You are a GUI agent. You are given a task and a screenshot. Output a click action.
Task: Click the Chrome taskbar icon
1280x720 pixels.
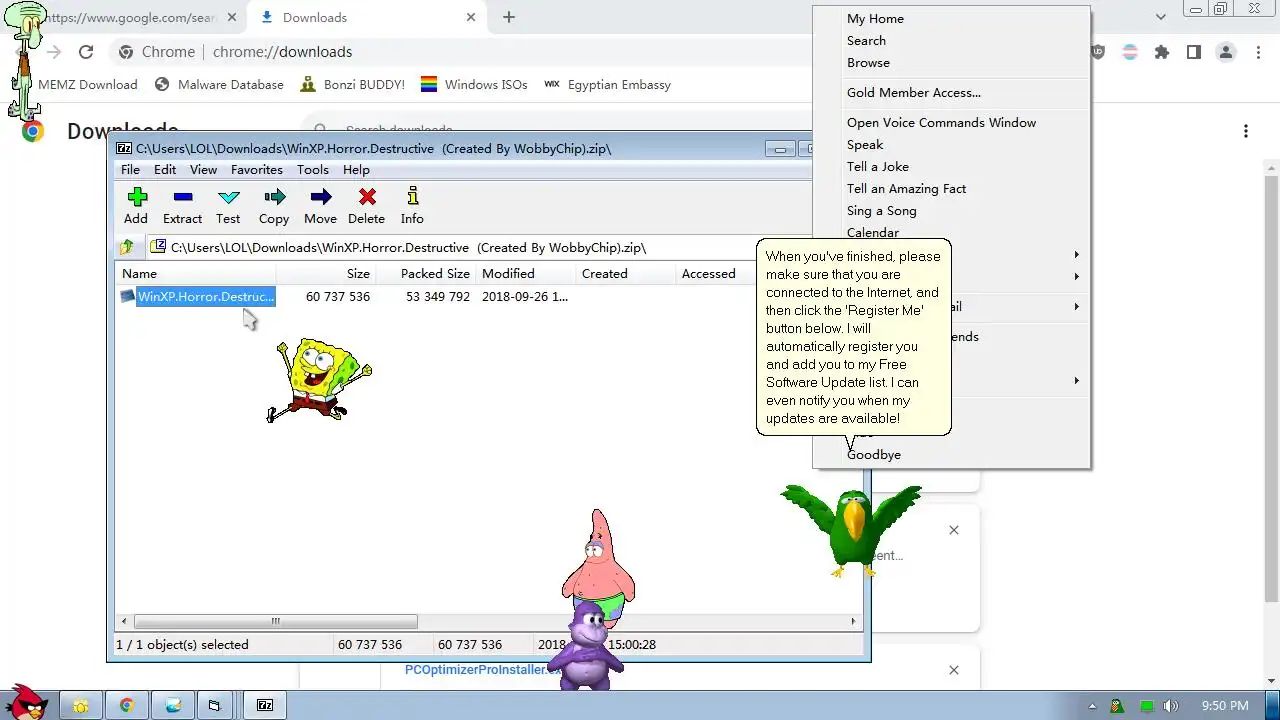pyautogui.click(x=127, y=705)
